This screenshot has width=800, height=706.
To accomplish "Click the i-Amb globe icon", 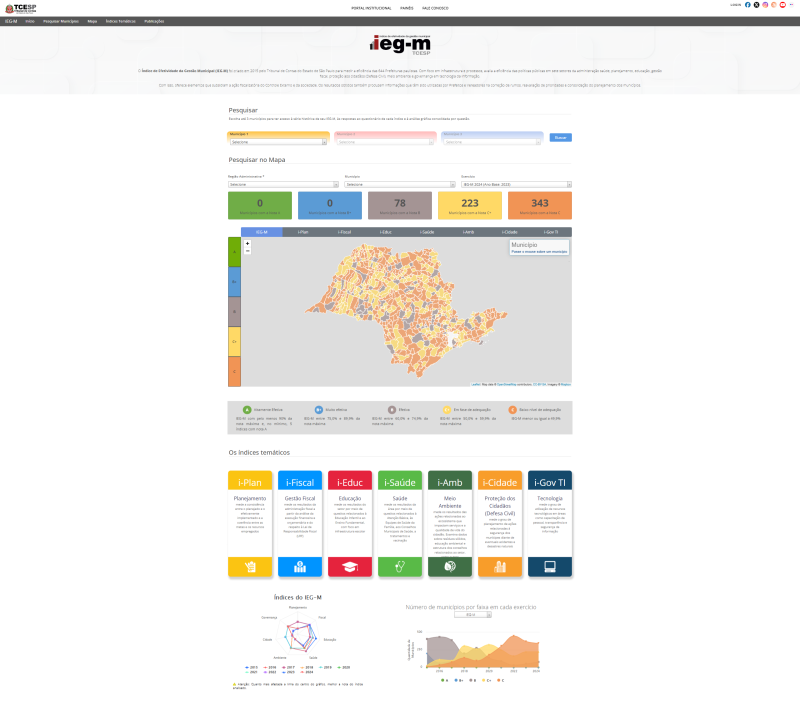I will 450,566.
